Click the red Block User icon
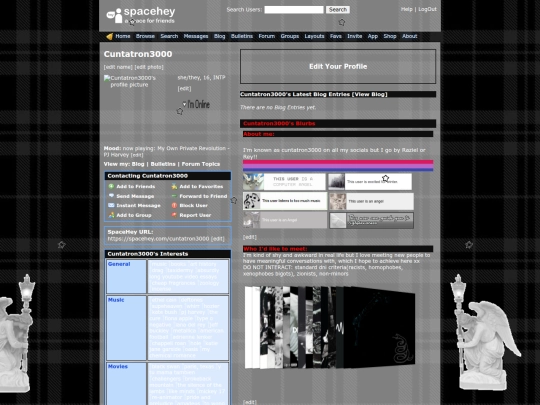Screen dimensions: 540x405 coord(174,205)
